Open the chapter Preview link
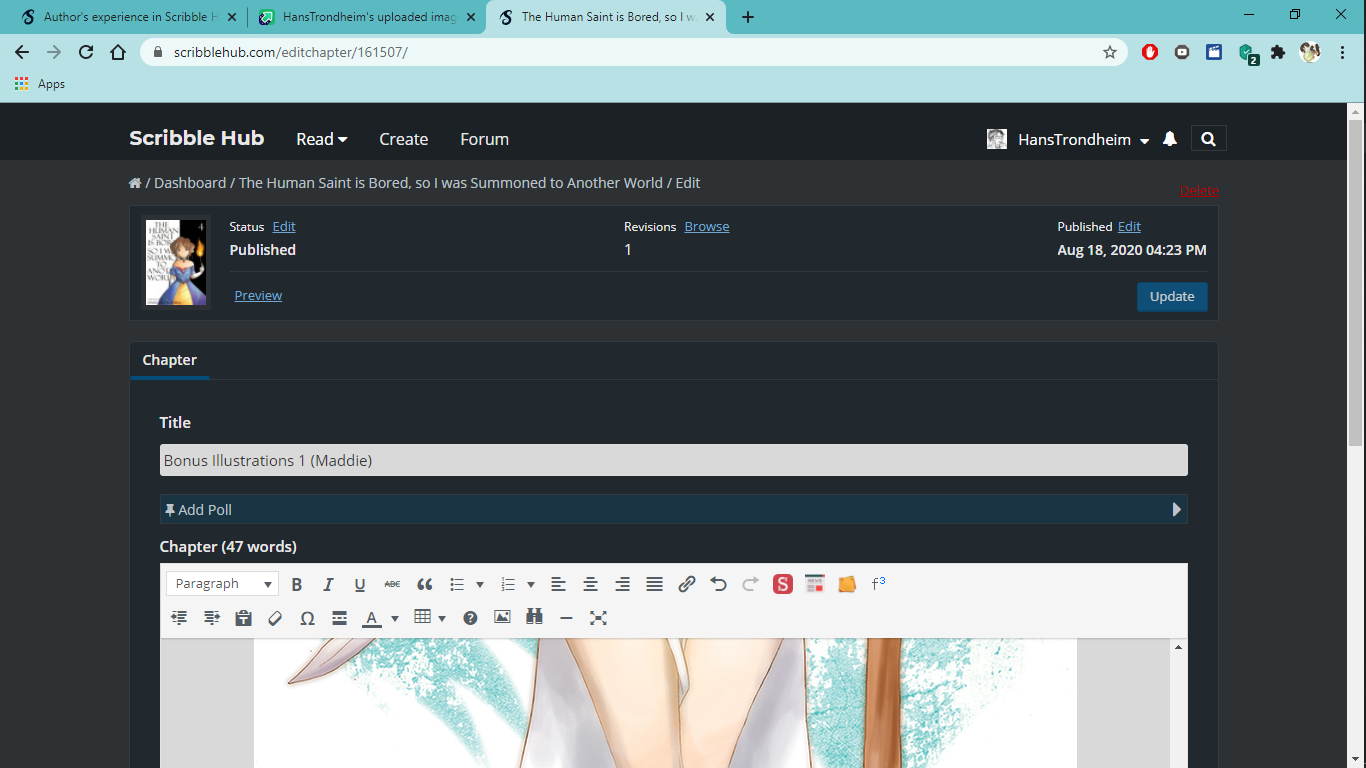Screen dimensions: 1366x768 pos(258,296)
